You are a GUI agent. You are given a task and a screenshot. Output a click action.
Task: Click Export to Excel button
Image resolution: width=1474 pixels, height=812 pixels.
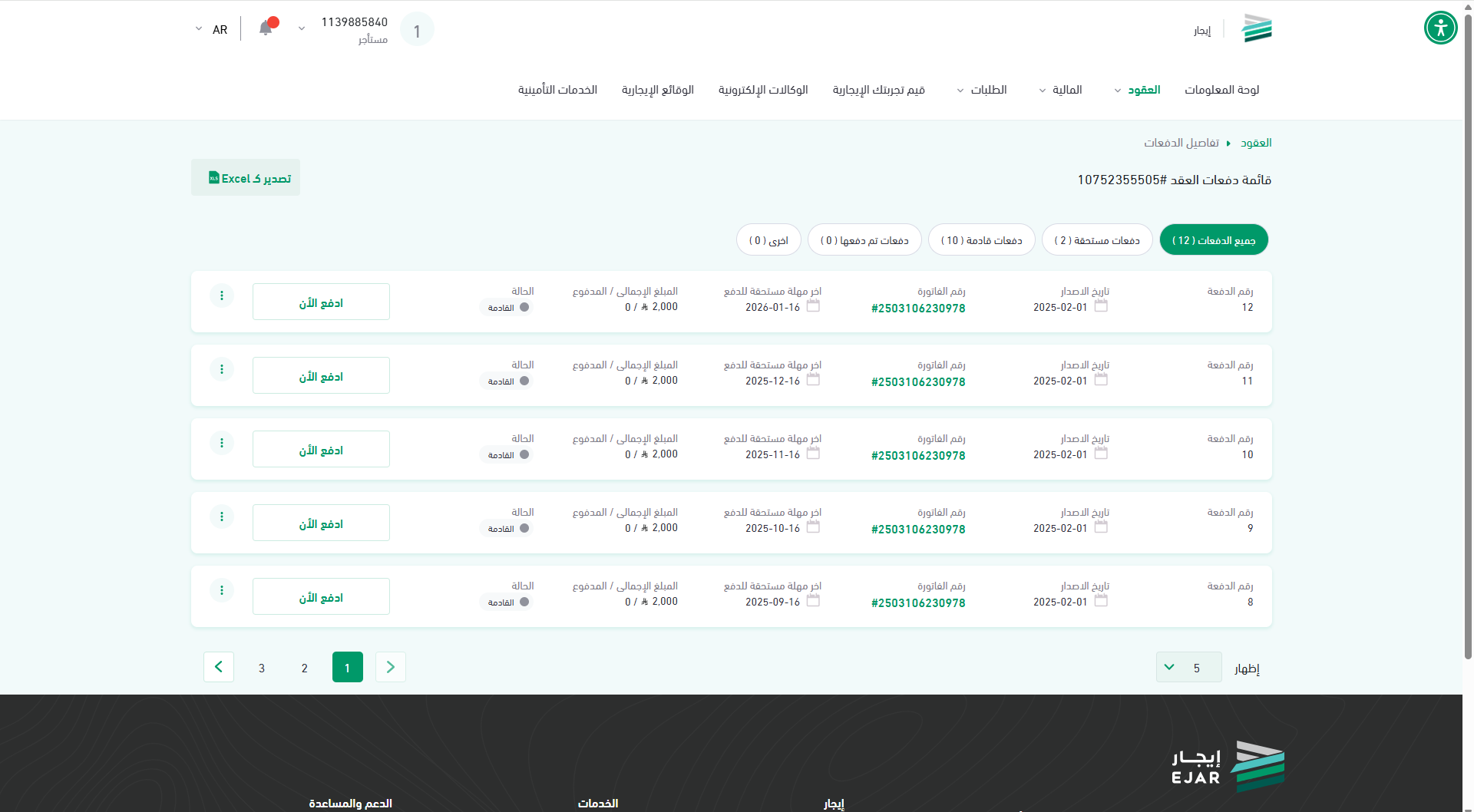tap(246, 178)
